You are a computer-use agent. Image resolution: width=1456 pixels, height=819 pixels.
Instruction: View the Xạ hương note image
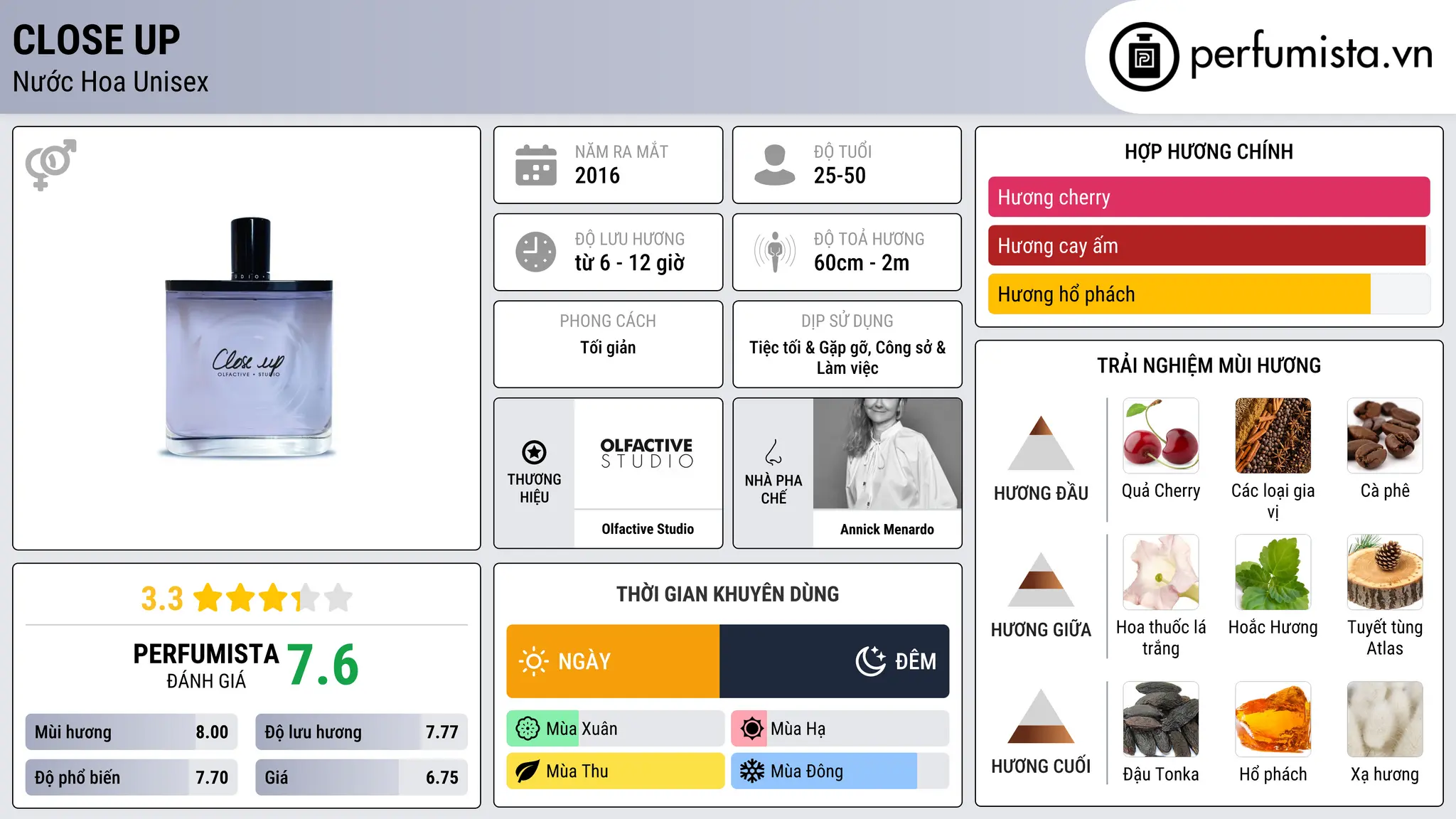[1385, 719]
